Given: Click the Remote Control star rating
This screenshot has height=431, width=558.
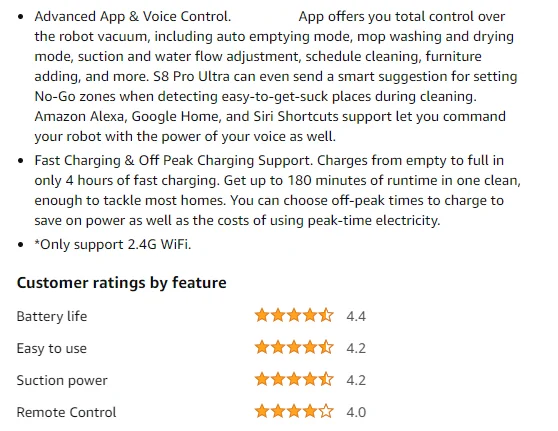Looking at the screenshot, I should pos(294,411).
